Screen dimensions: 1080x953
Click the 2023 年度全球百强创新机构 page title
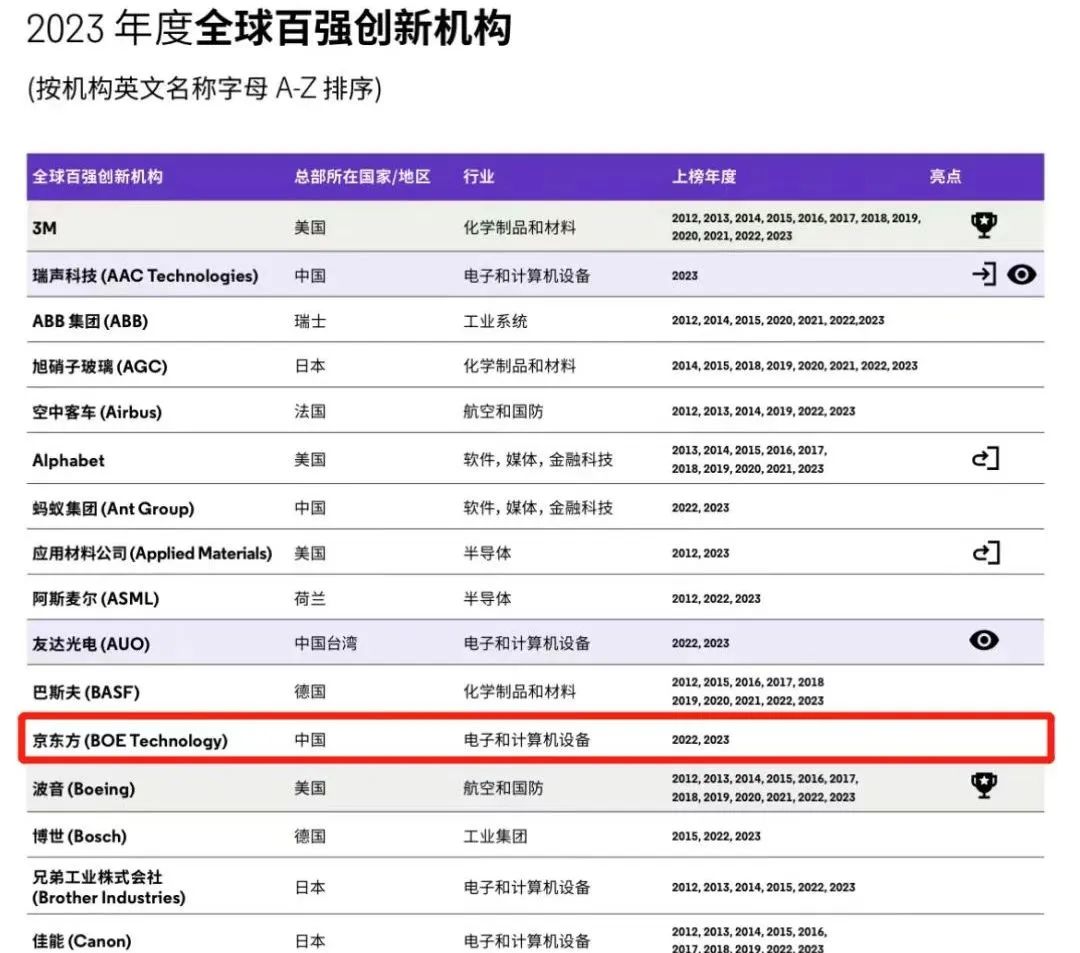coord(268,29)
